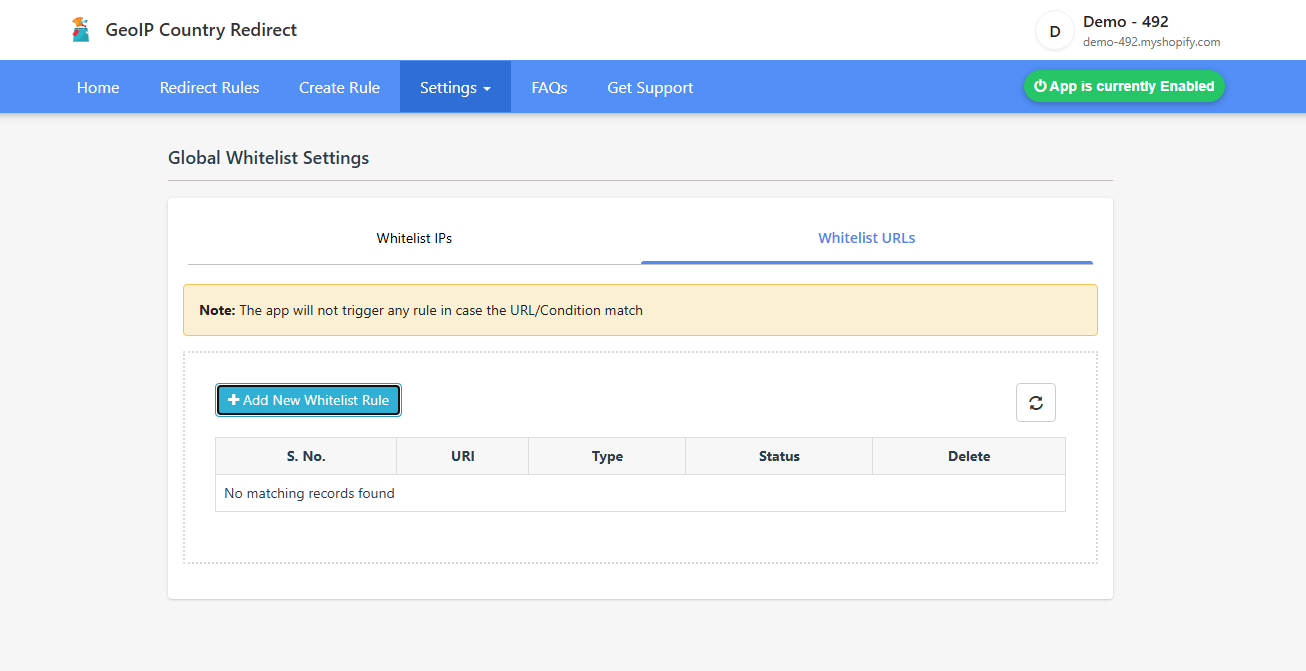Sort by the S. No. column header
1306x671 pixels.
(306, 456)
